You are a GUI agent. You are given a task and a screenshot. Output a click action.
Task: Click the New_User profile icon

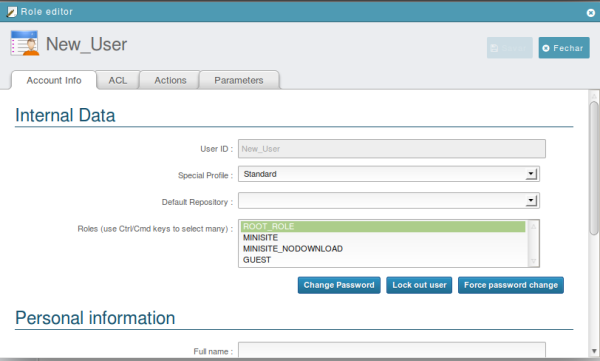(x=25, y=43)
